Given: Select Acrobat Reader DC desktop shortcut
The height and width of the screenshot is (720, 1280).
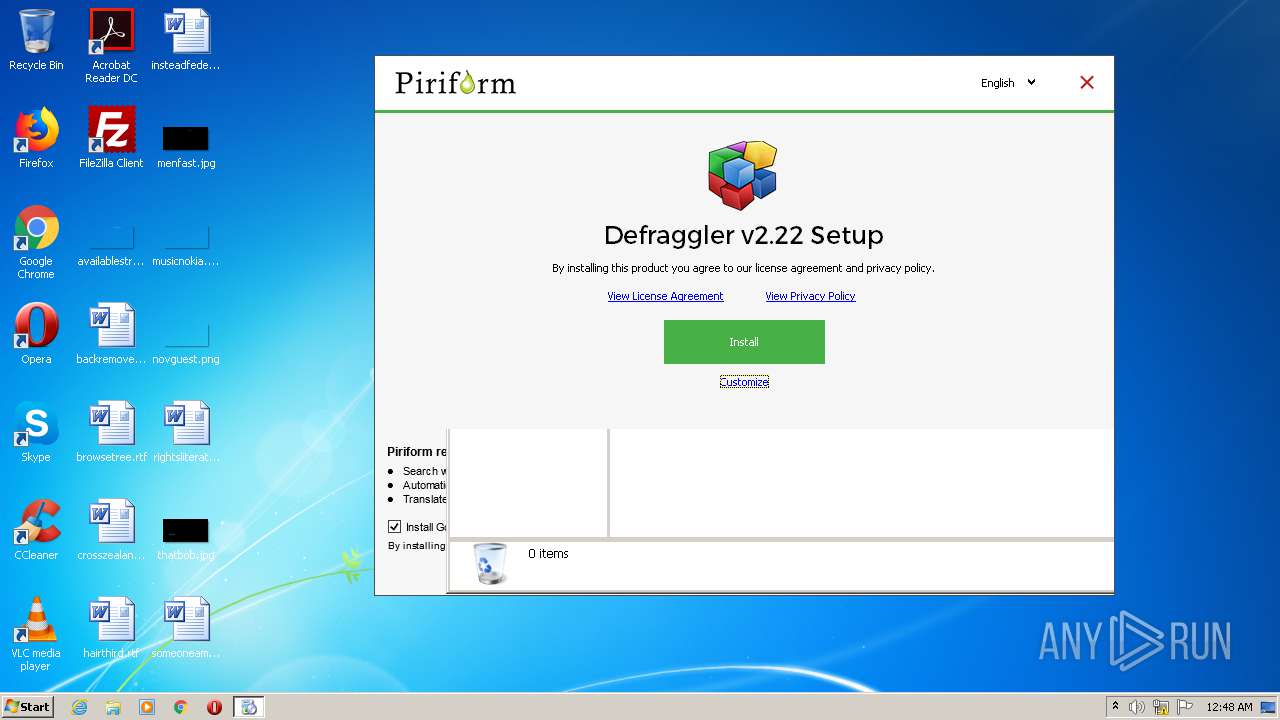Looking at the screenshot, I should pos(111,46).
